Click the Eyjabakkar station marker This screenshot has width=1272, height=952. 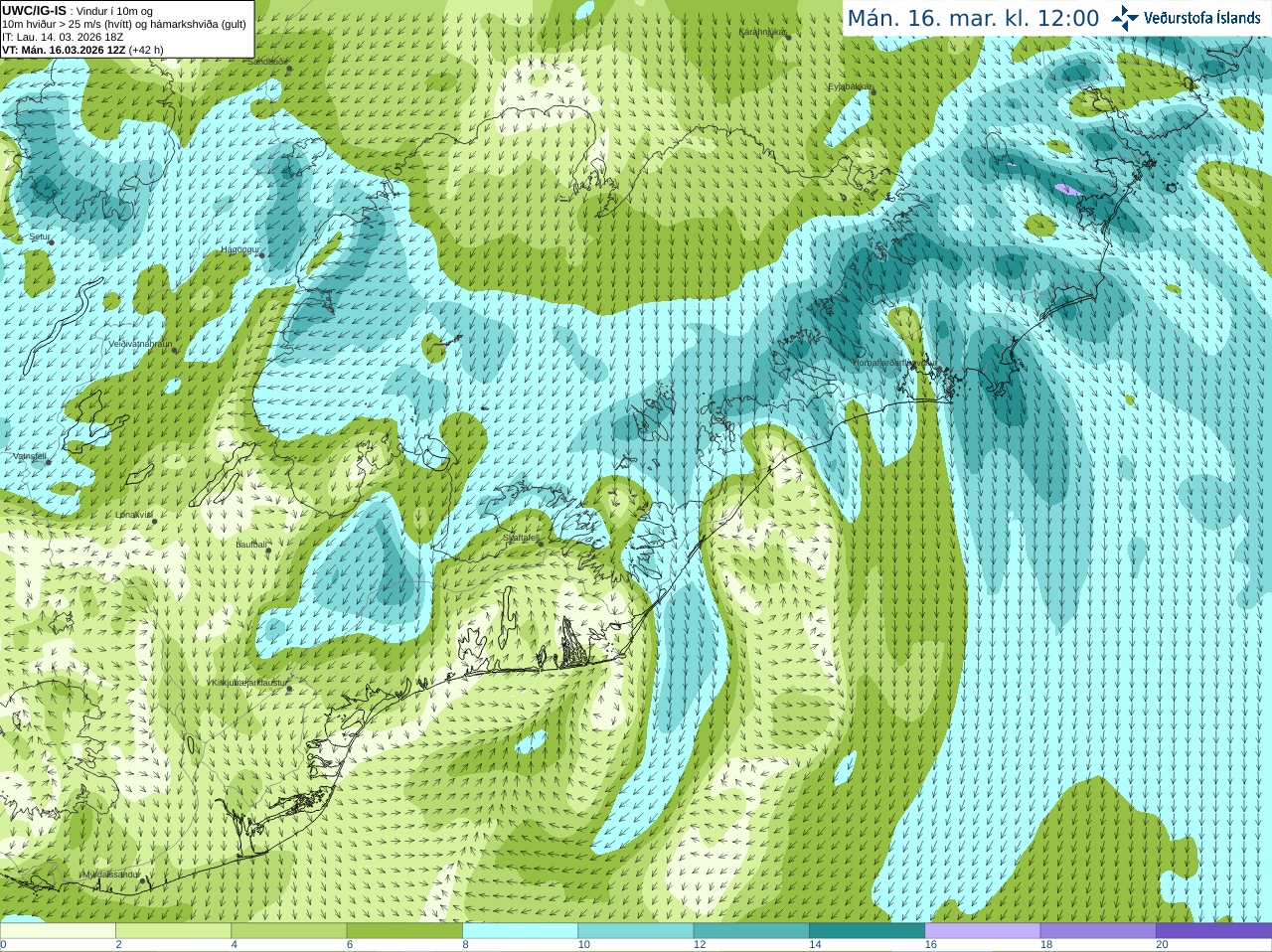(874, 91)
